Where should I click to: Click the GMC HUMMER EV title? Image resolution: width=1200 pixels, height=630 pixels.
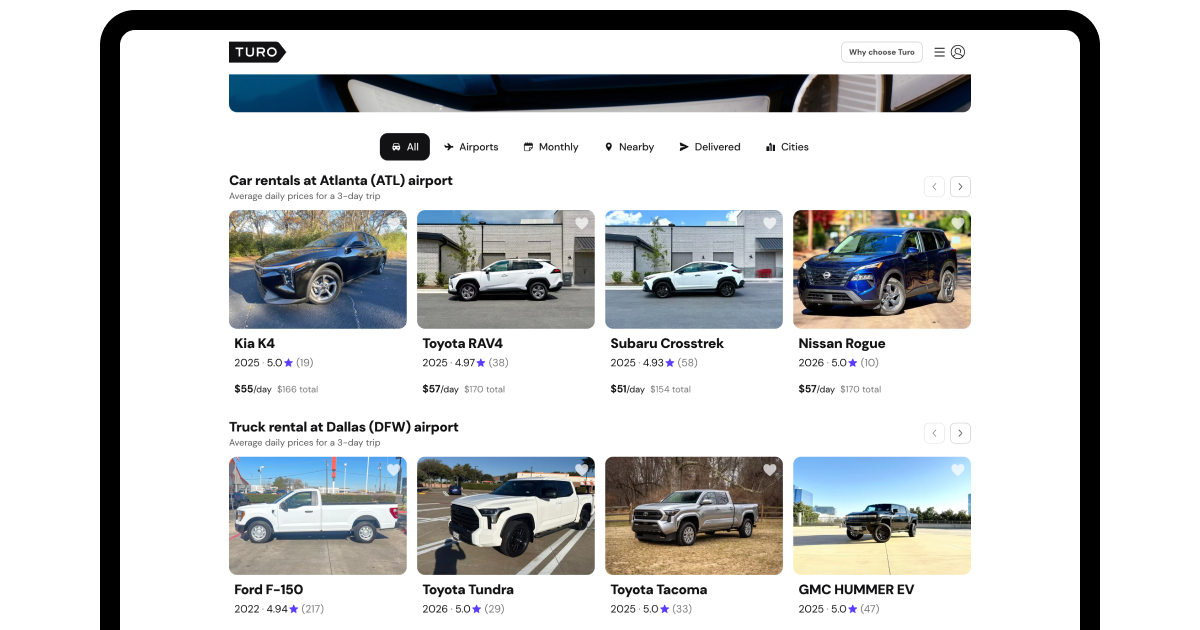(x=856, y=590)
